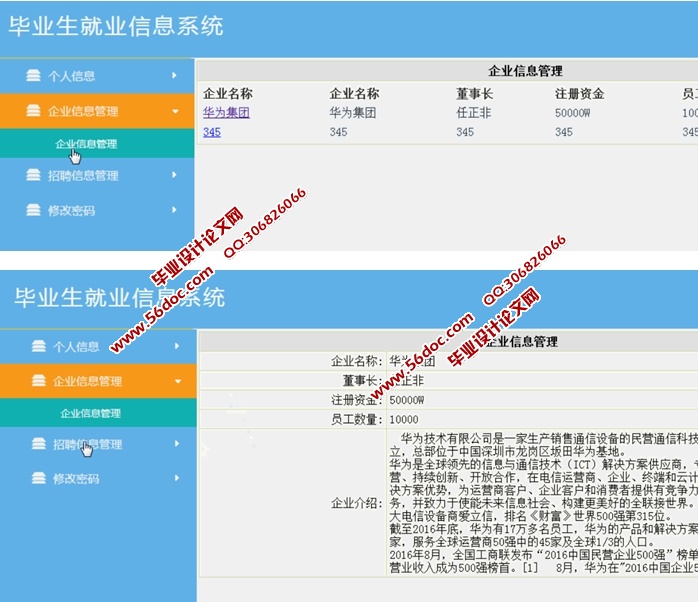The height and width of the screenshot is (602, 698).
Task: Select orange 企业信息管理 menu label in top sidebar
Action: (83, 111)
